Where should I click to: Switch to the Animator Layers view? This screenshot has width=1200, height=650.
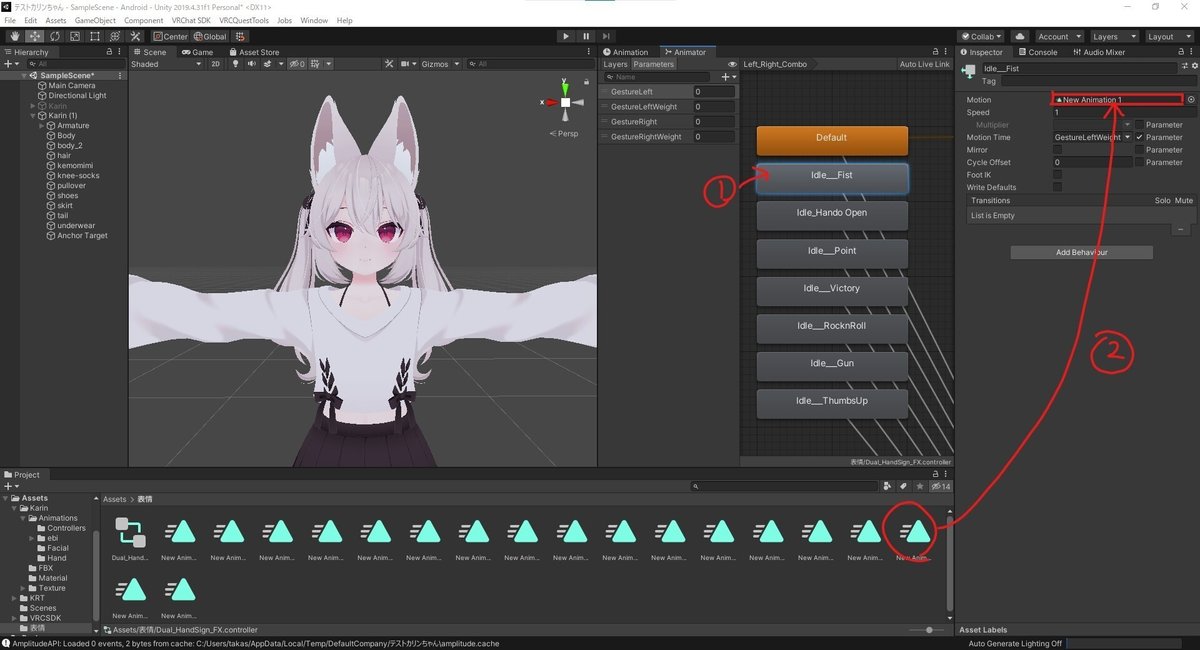pyautogui.click(x=615, y=64)
